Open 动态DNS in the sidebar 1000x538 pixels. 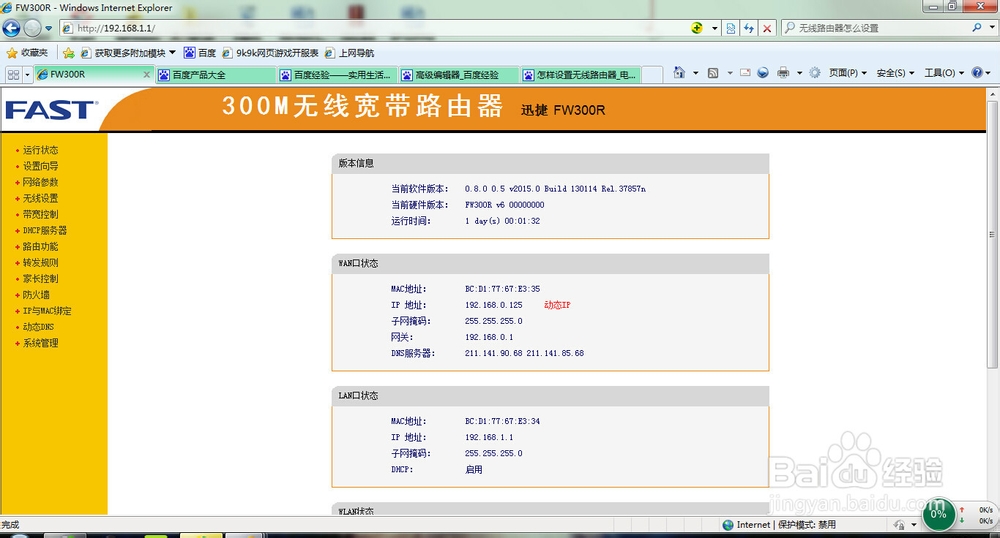(38, 327)
